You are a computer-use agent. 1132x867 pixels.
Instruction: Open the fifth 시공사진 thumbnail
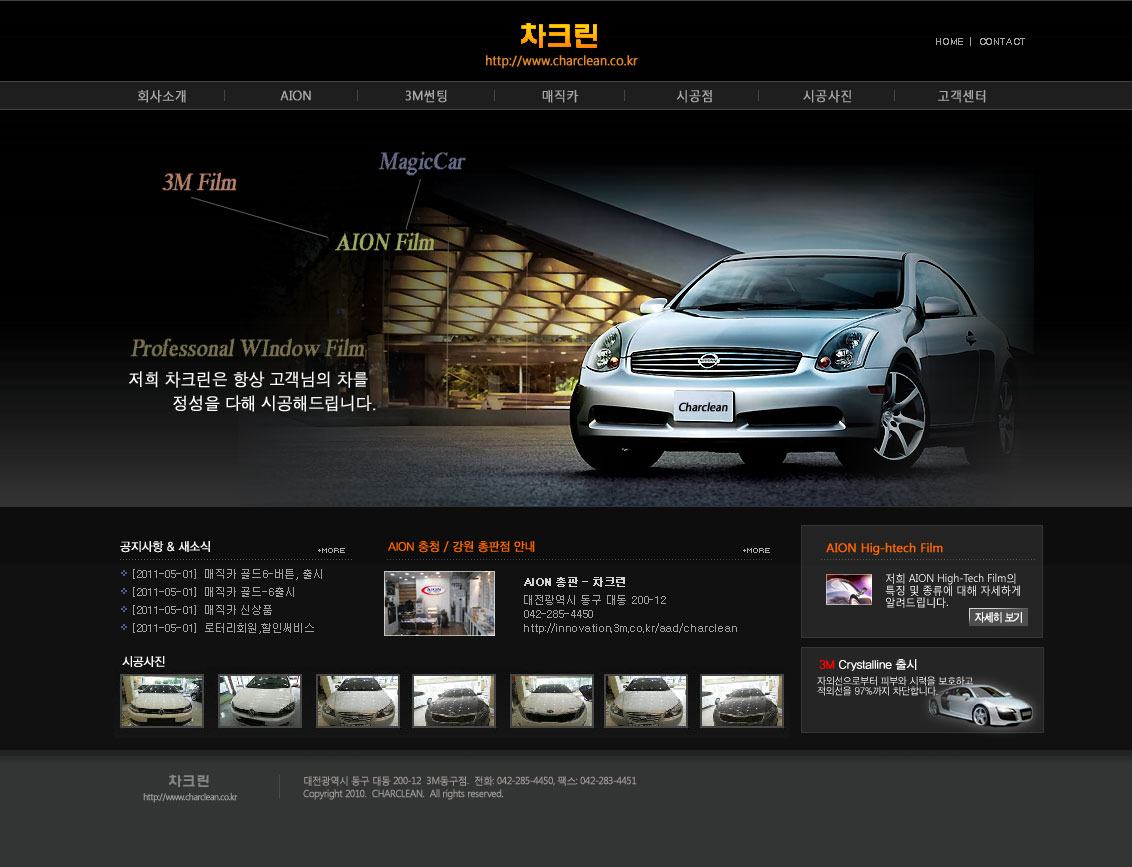tap(552, 701)
